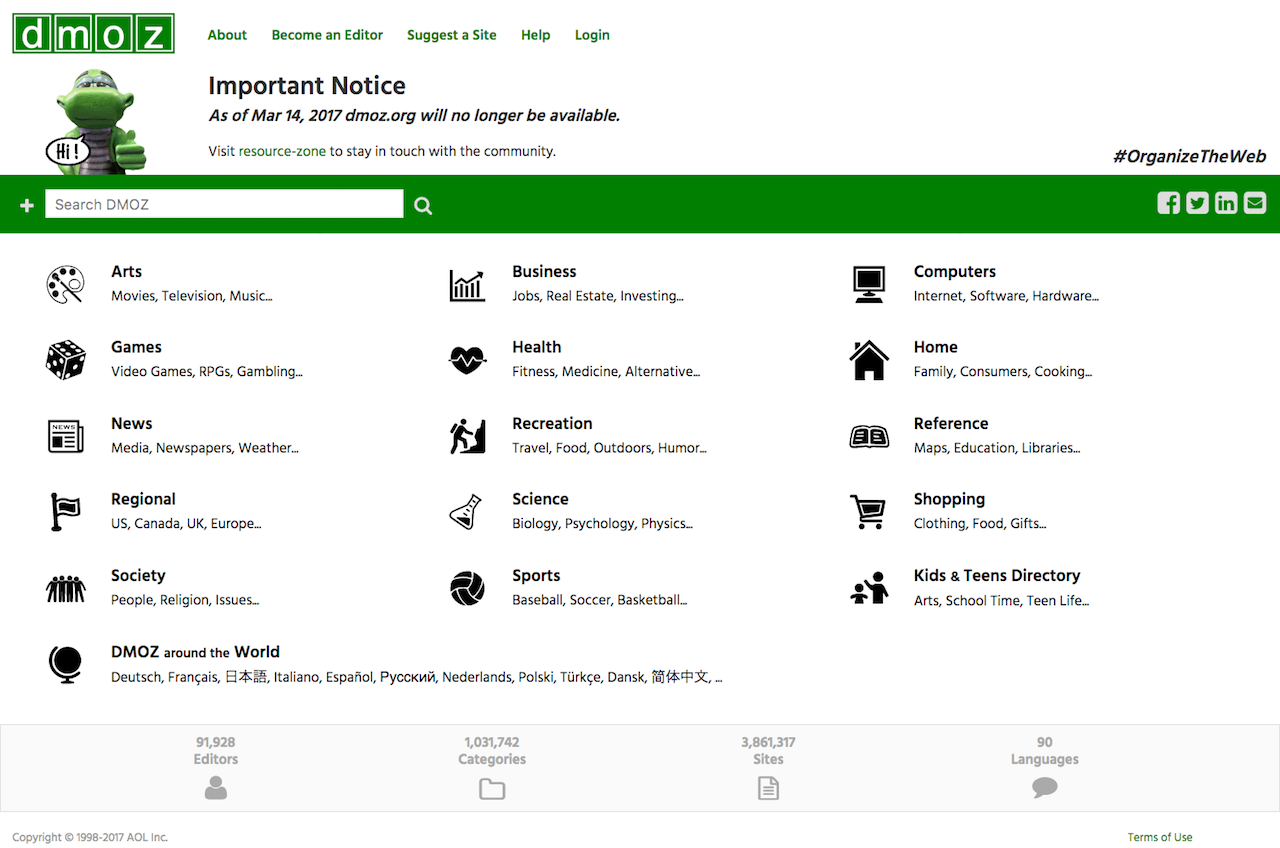Open the Terms of Use link
Viewport: 1280px width, 848px height.
click(1160, 837)
